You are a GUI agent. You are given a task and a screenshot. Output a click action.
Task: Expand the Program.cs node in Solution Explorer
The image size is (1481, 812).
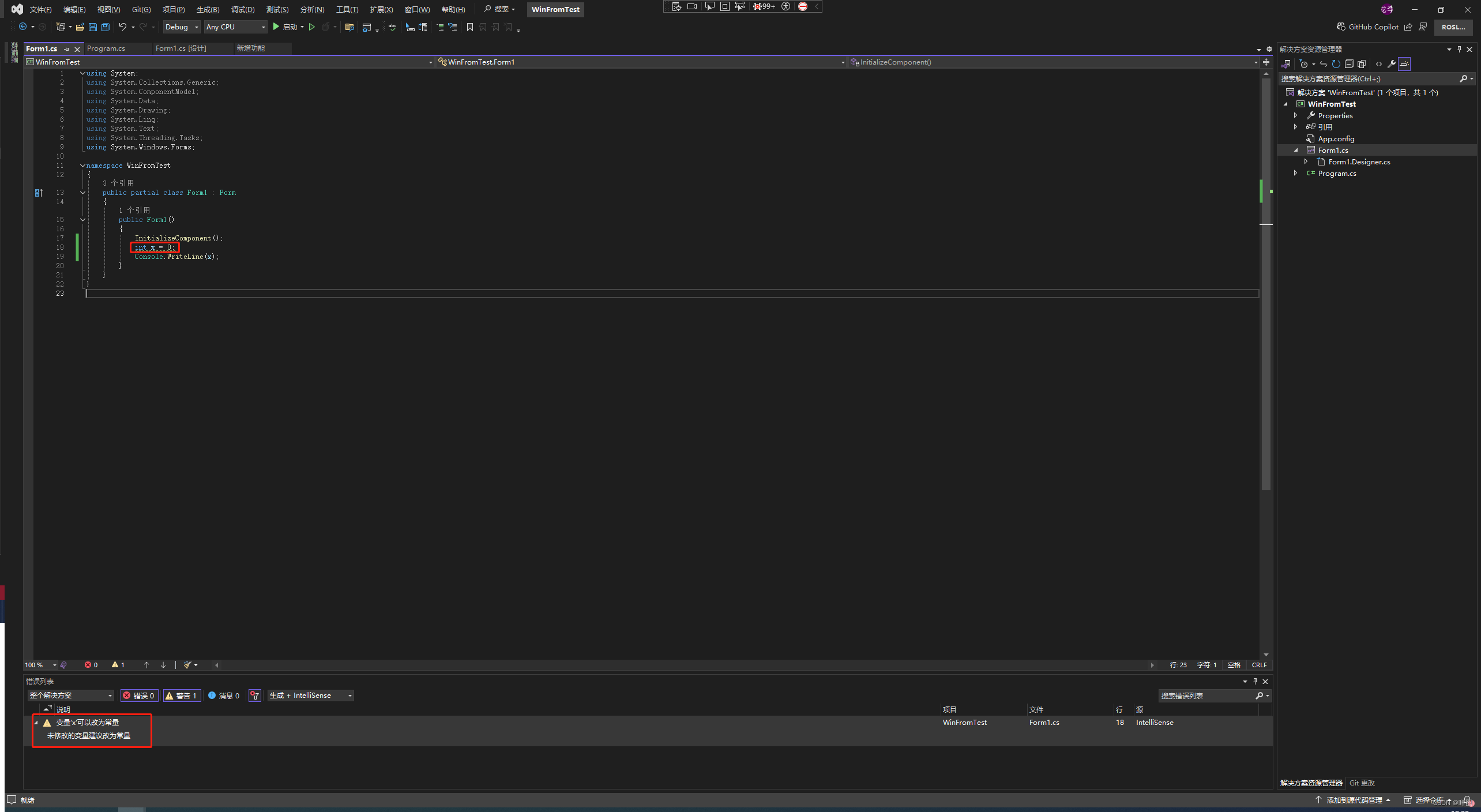(x=1296, y=173)
